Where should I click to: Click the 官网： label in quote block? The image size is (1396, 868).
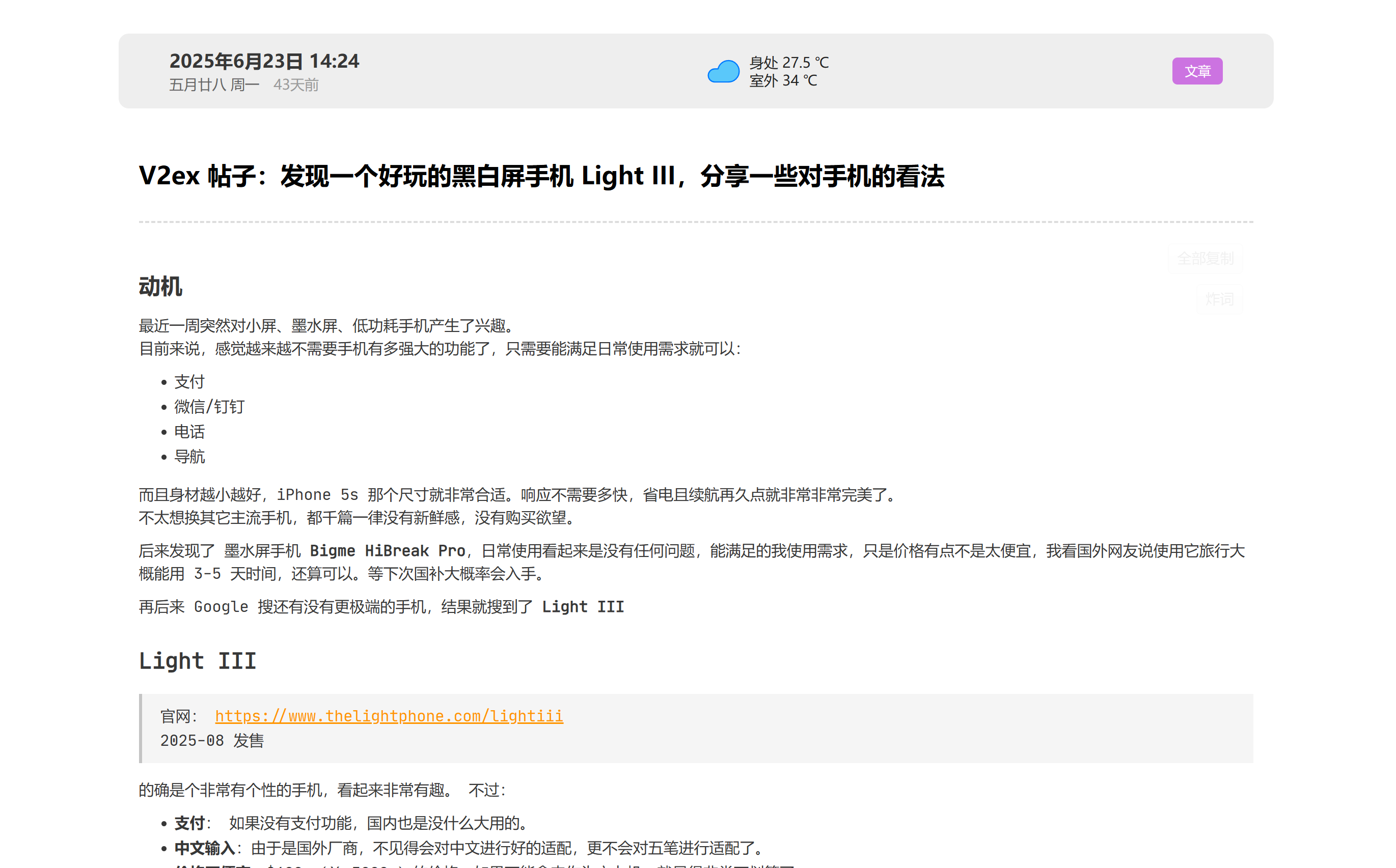[x=180, y=716]
